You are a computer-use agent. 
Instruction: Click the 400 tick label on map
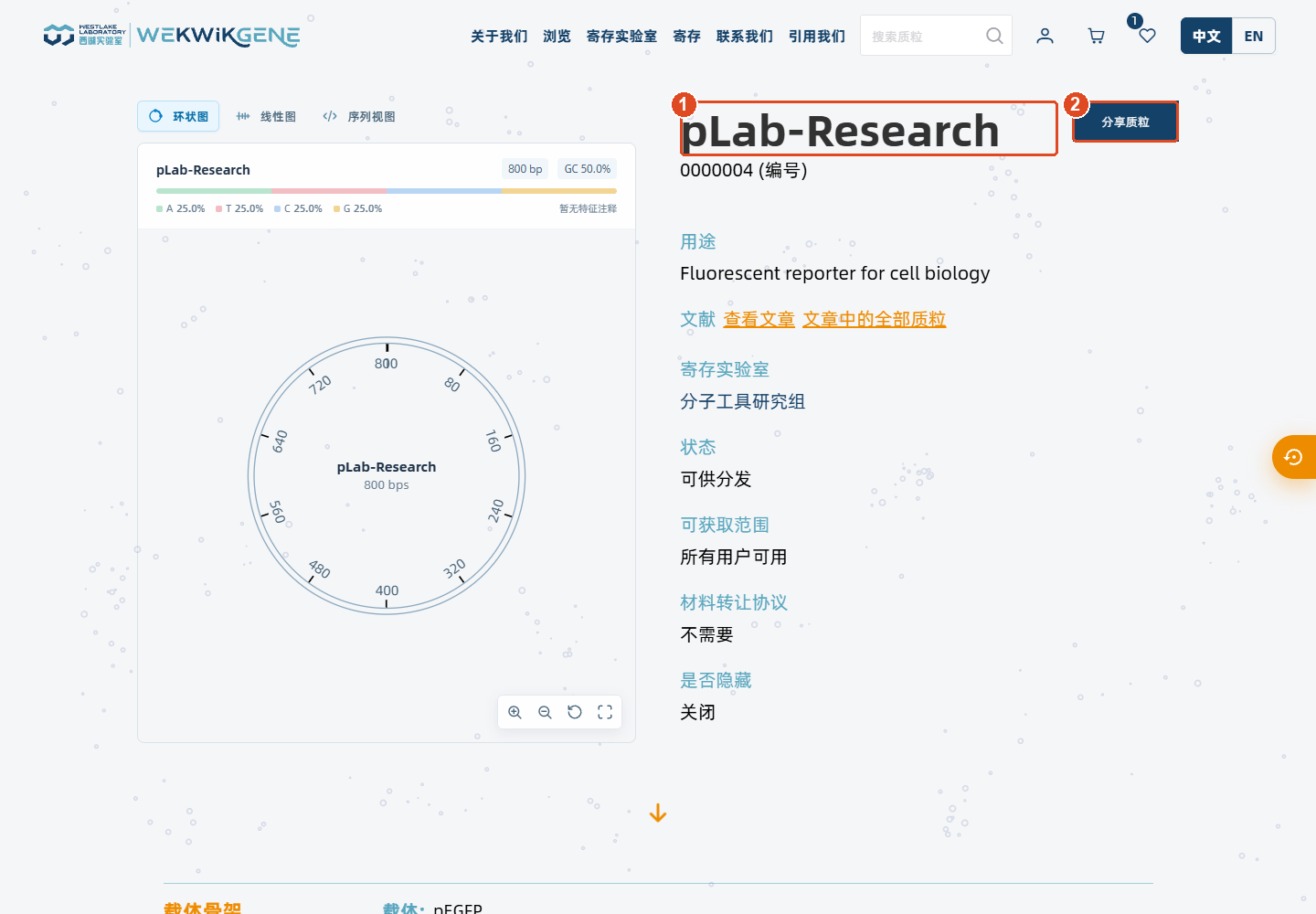click(387, 590)
